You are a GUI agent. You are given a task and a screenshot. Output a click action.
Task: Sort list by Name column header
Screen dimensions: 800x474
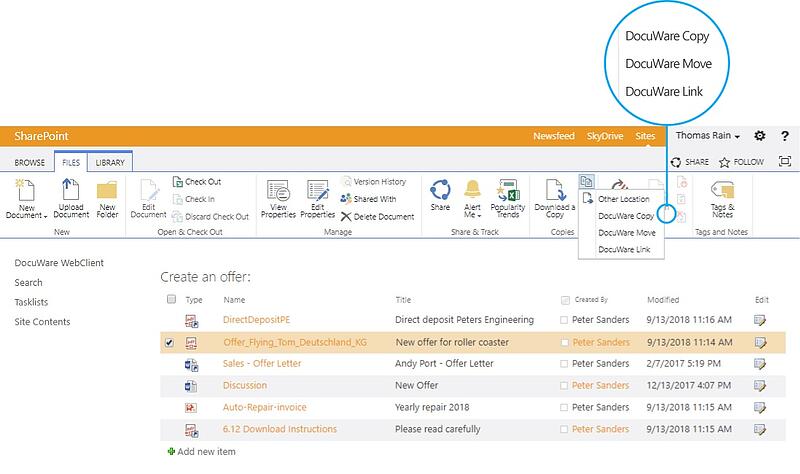pos(234,300)
